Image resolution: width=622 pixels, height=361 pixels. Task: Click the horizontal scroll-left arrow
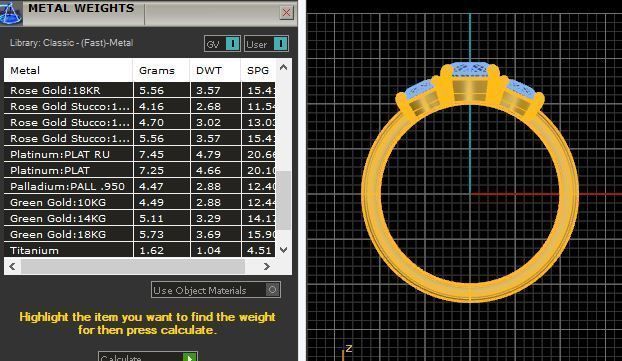12,267
